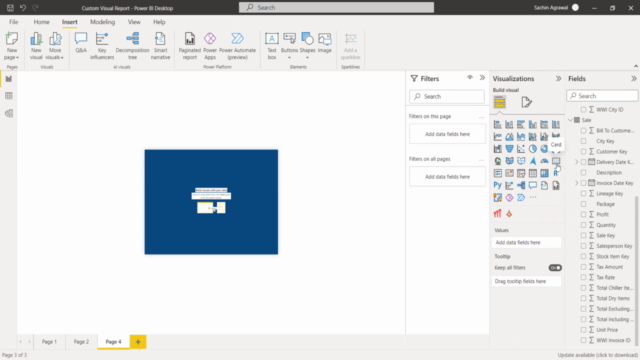The width and height of the screenshot is (640, 360).
Task: Insert an Image from the ribbon
Action: [x=324, y=43]
